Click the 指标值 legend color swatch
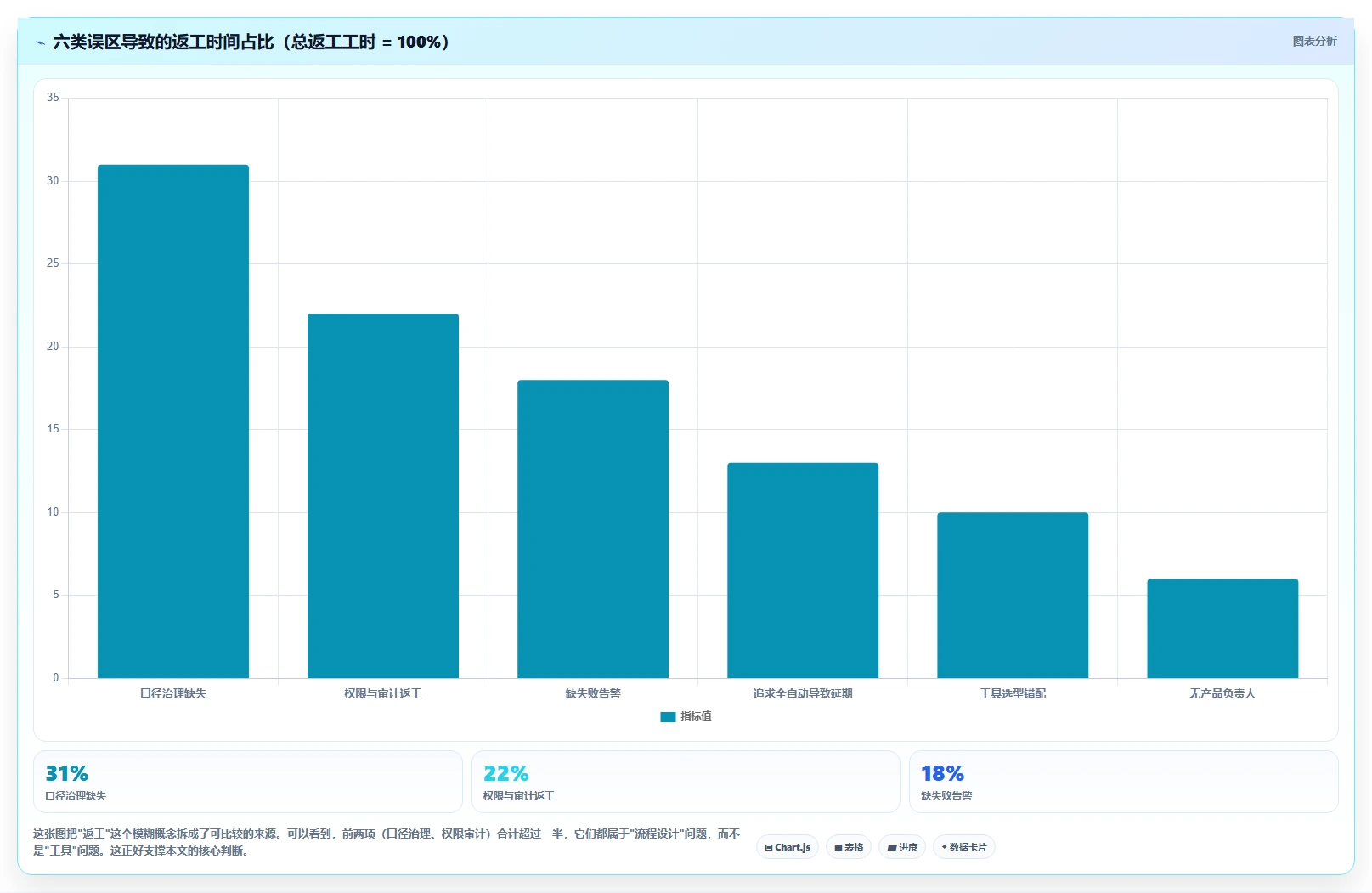This screenshot has height=893, width=1372. click(668, 716)
